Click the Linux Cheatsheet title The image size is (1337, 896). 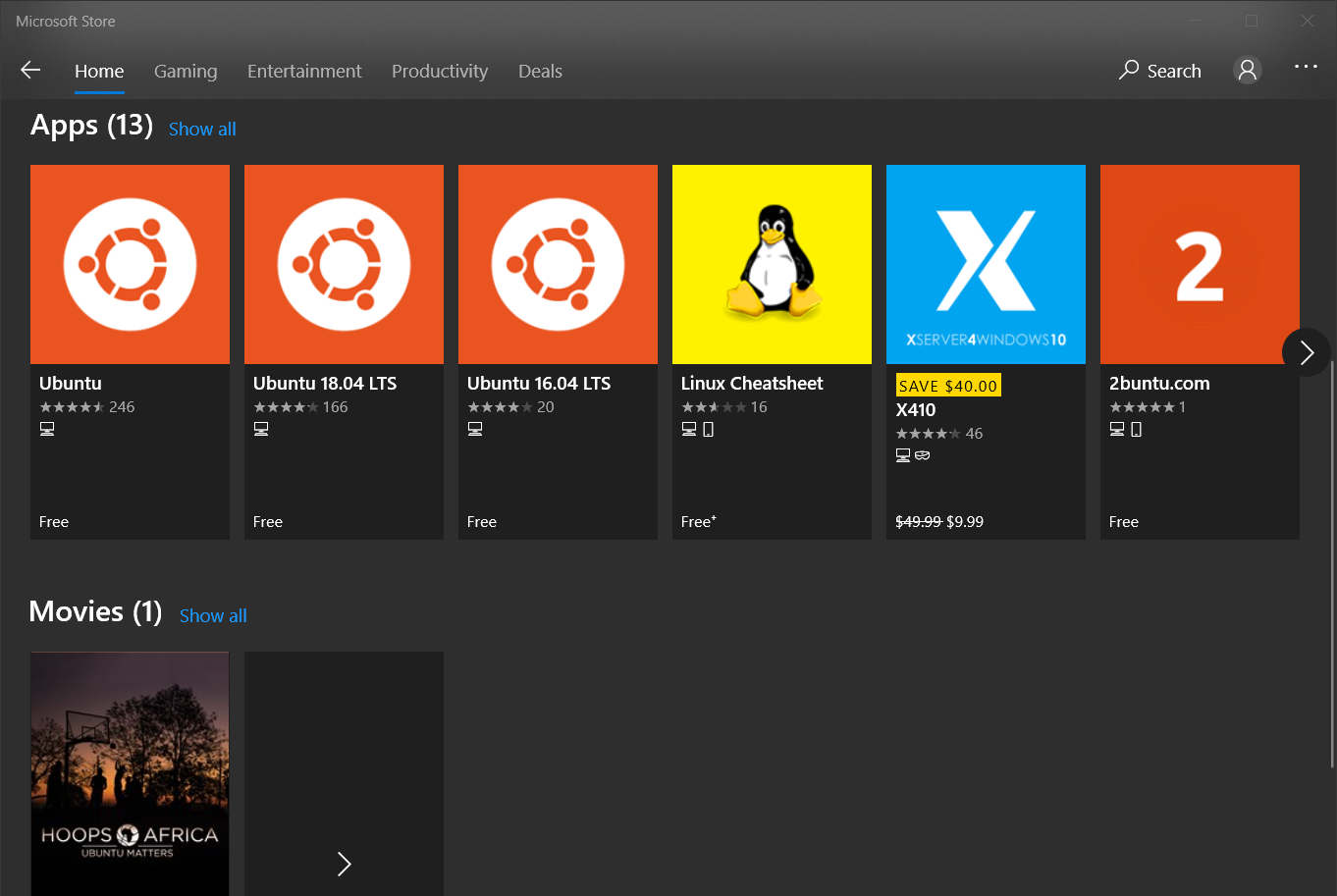click(x=752, y=383)
